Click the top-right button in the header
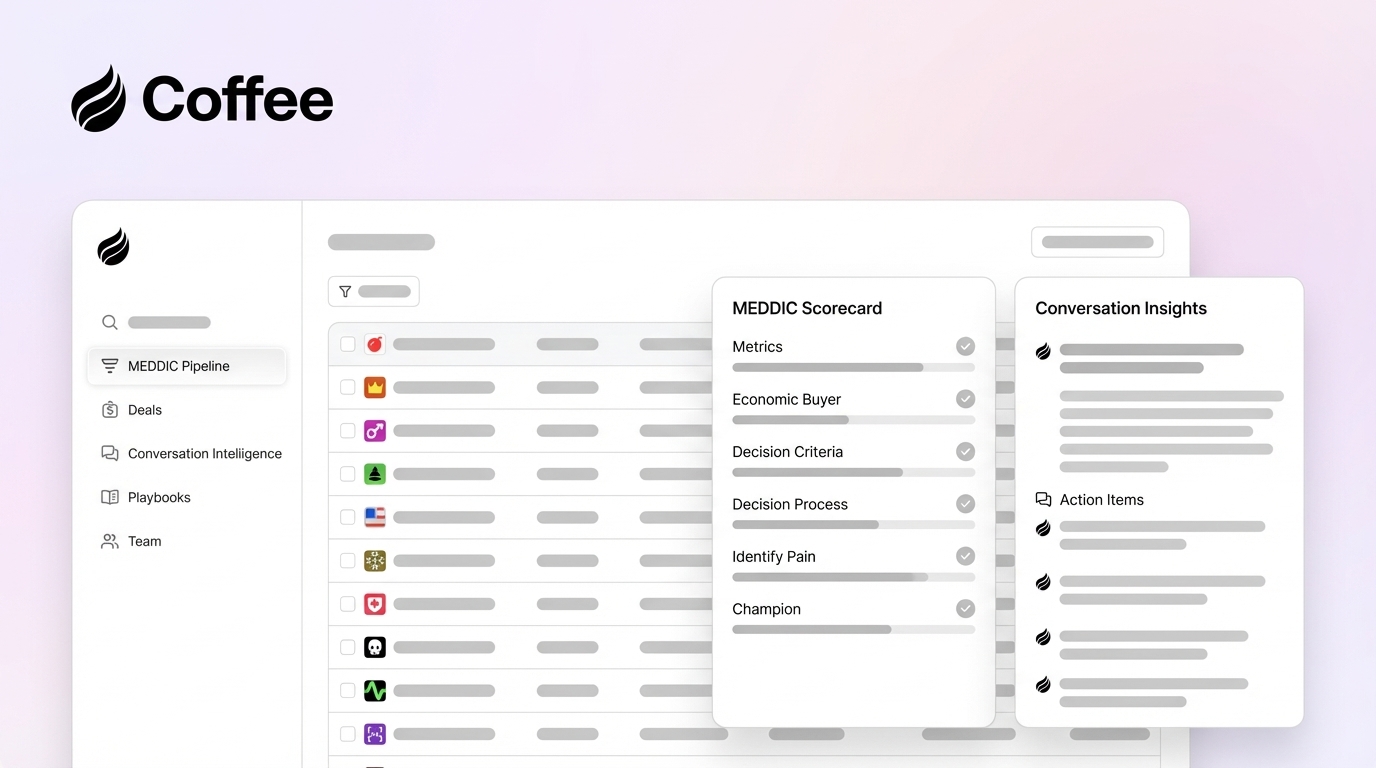1376x768 pixels. pos(1097,242)
